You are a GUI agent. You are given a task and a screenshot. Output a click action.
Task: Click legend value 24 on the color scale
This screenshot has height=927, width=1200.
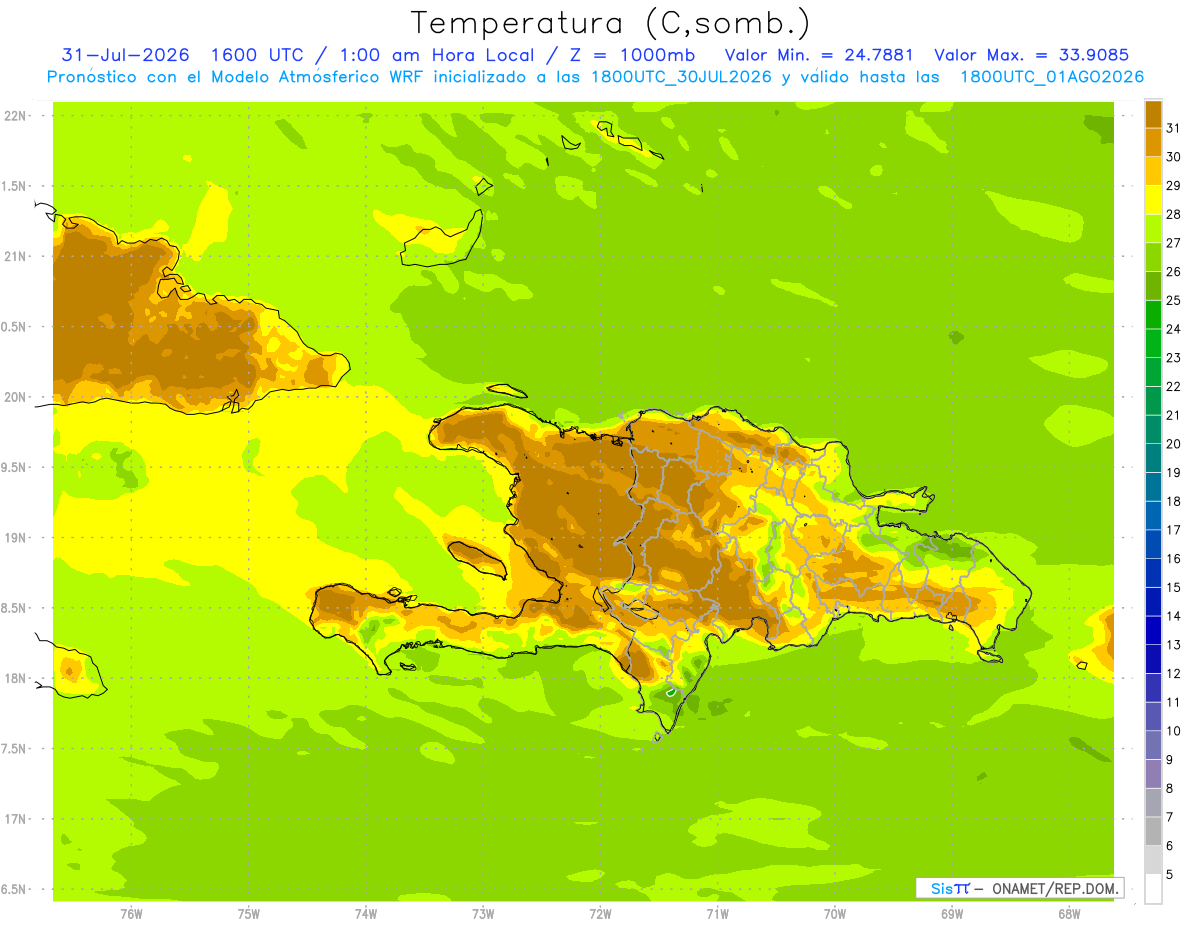point(1174,329)
